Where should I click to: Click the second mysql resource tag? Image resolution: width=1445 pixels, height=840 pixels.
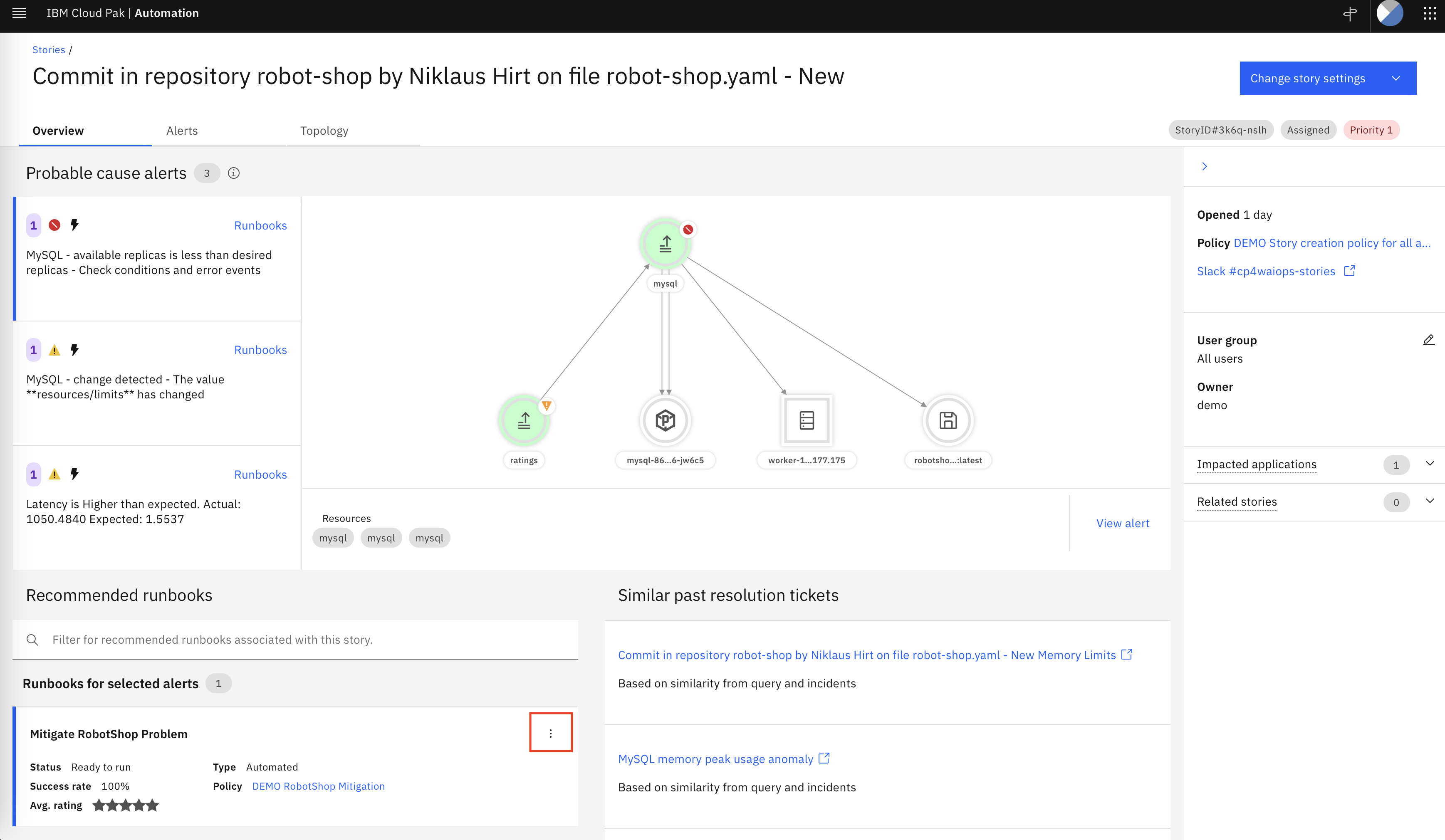click(x=381, y=538)
